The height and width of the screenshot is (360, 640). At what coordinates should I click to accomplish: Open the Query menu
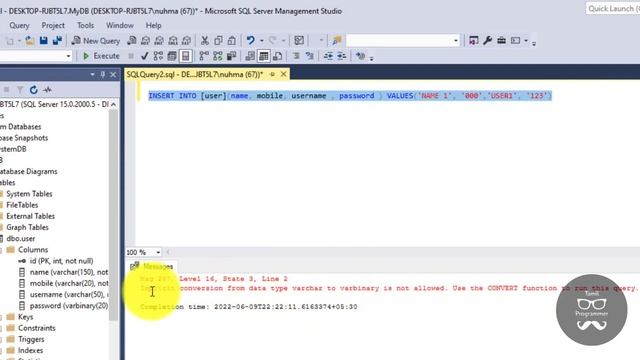pyautogui.click(x=19, y=25)
